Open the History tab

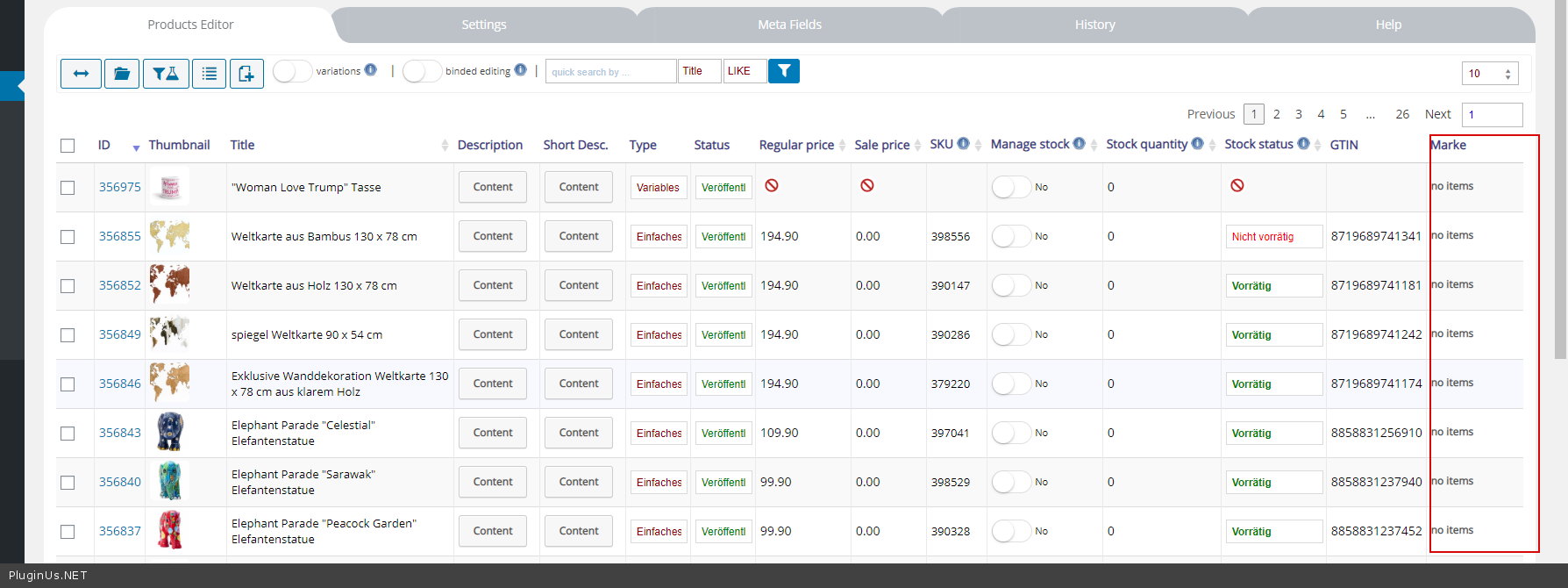pos(1094,25)
